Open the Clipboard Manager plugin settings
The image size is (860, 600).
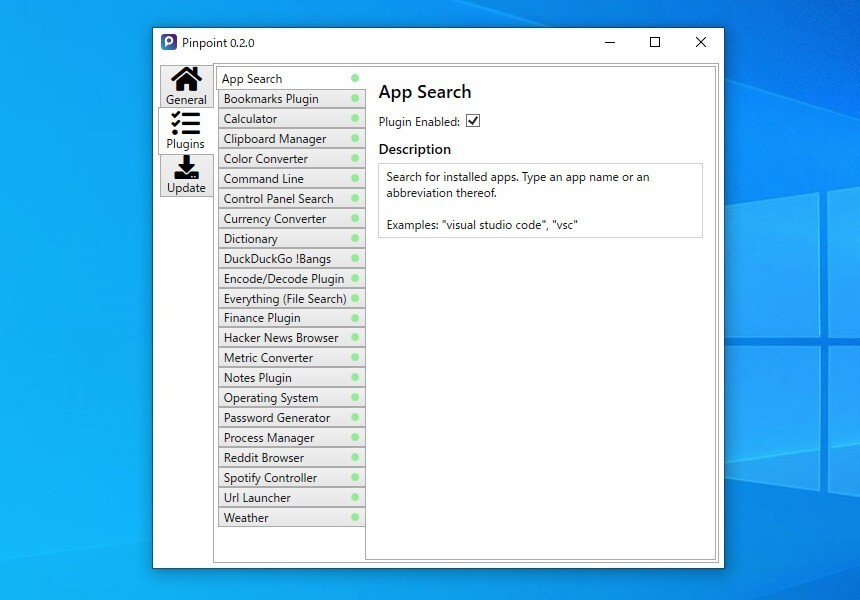point(275,139)
